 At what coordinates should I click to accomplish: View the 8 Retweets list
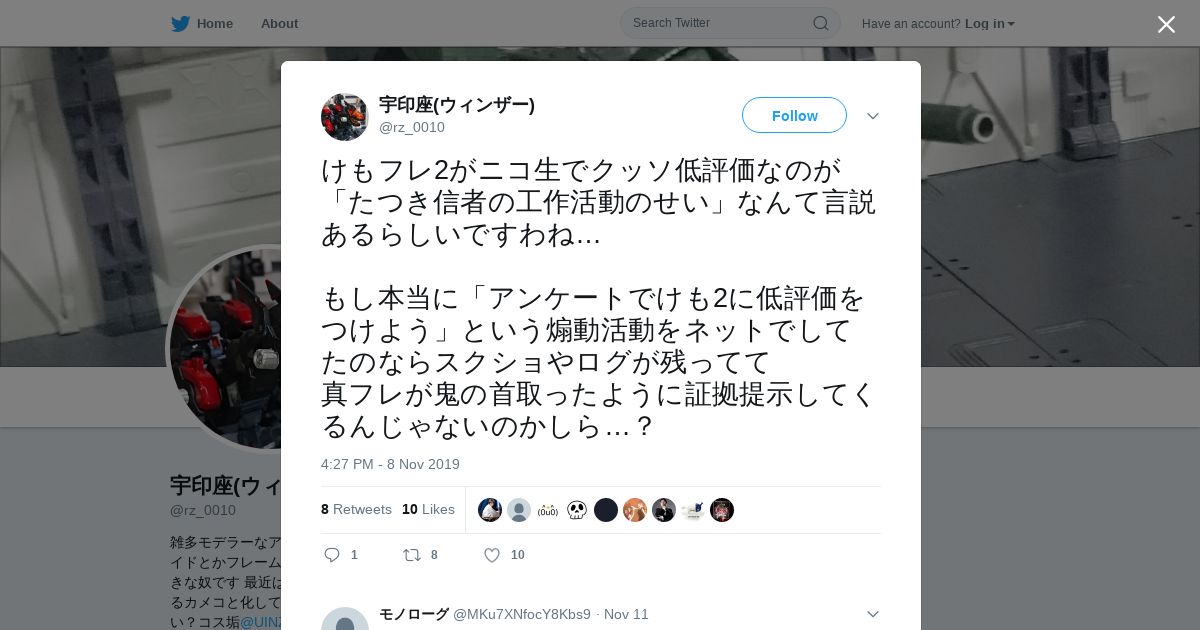point(356,509)
